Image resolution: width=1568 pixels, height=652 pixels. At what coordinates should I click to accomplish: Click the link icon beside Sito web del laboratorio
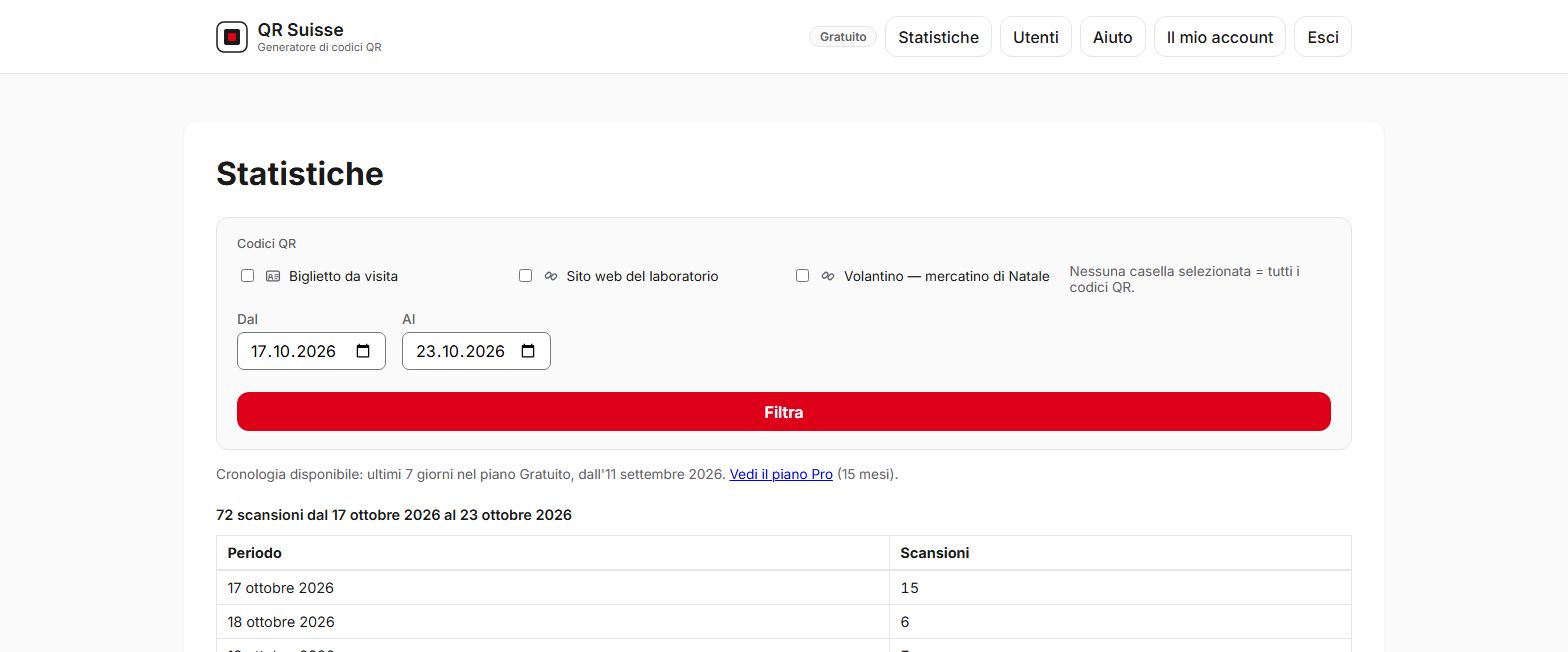coord(551,276)
